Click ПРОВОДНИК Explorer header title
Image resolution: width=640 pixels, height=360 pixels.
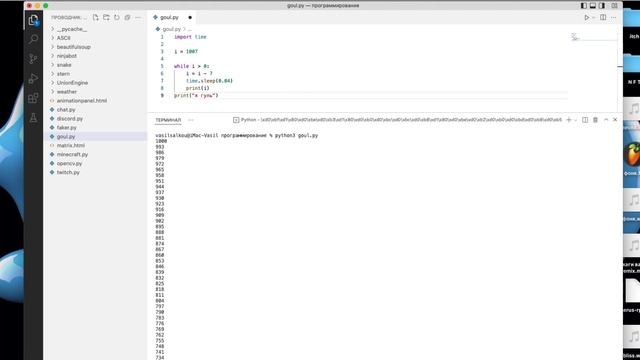(69, 18)
